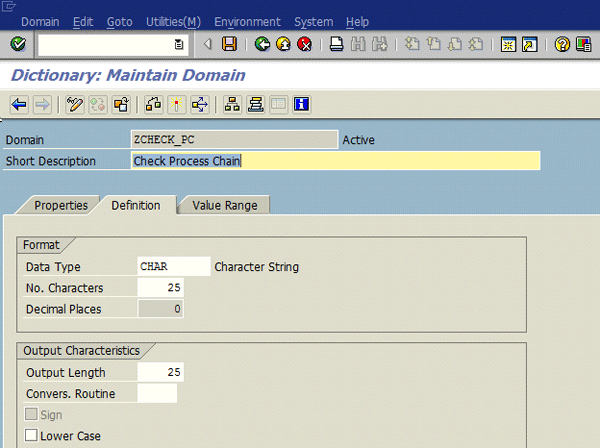Click the green Enter checkmark icon
The width and height of the screenshot is (600, 448).
click(x=17, y=44)
